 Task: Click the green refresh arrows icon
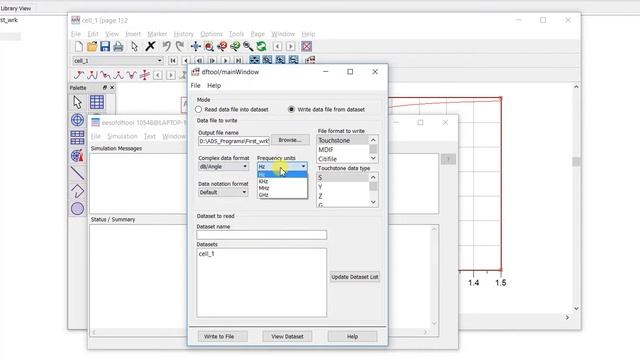[x=261, y=47]
